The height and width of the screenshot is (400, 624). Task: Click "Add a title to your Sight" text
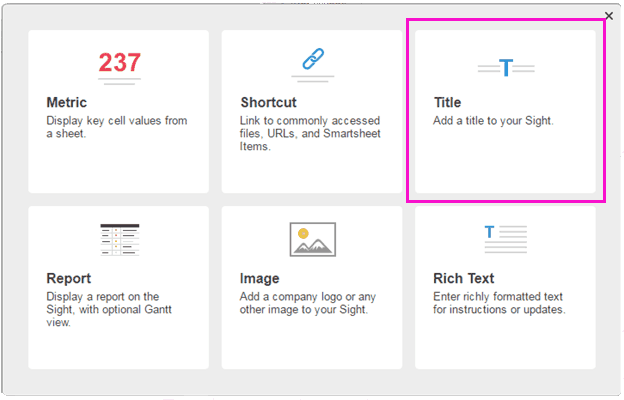coord(493,120)
